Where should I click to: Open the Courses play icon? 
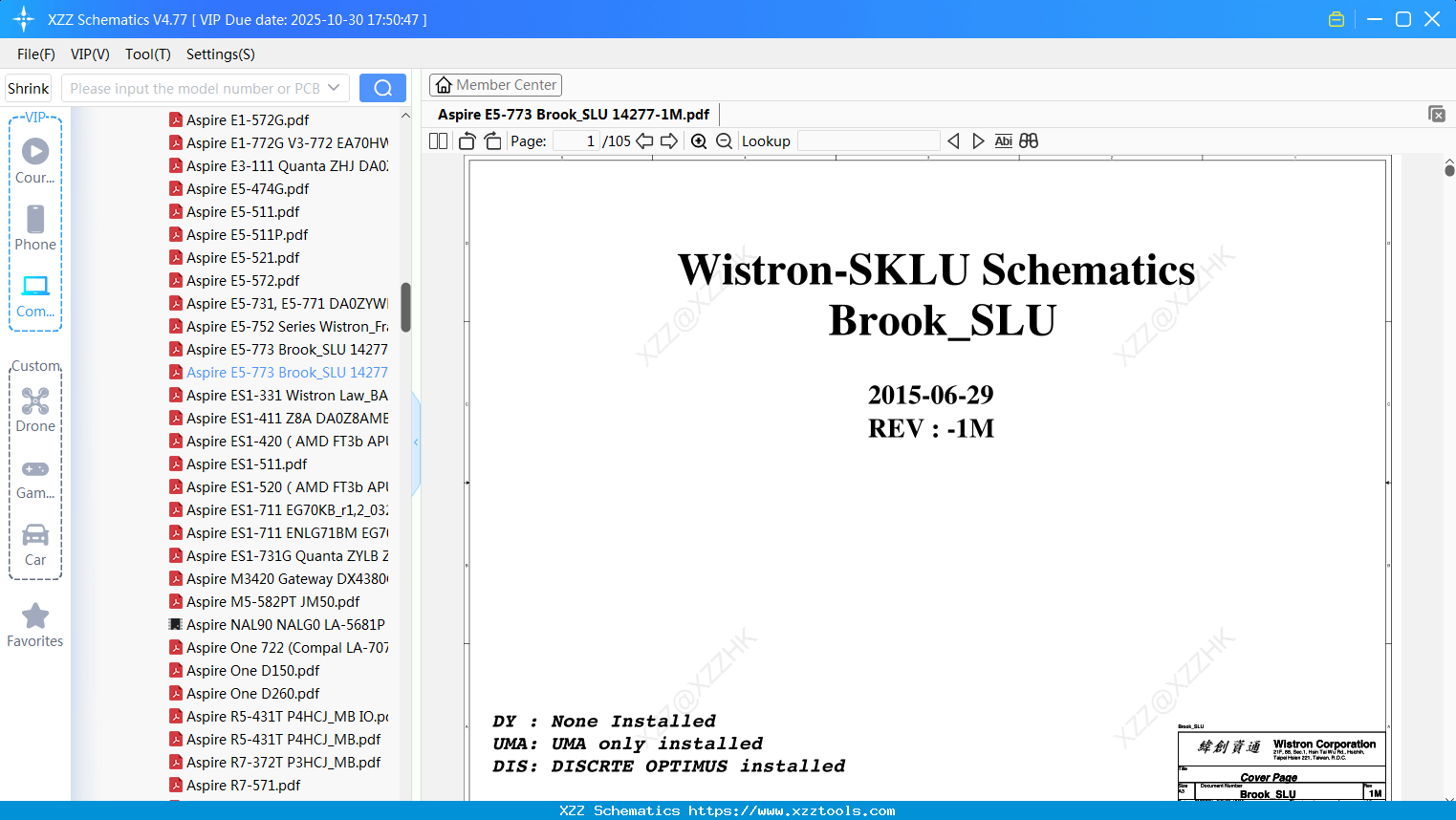[35, 151]
